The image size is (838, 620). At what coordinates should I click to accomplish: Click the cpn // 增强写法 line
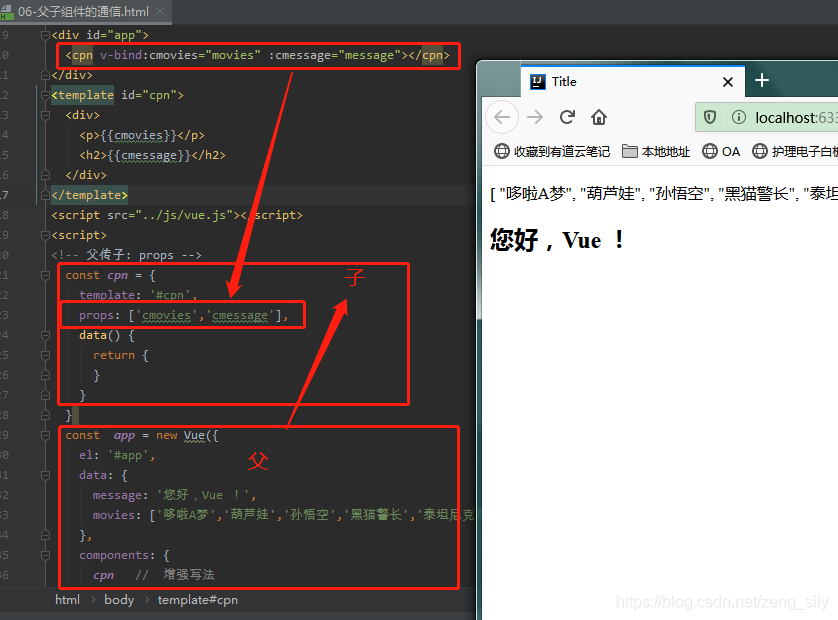pyautogui.click(x=153, y=575)
